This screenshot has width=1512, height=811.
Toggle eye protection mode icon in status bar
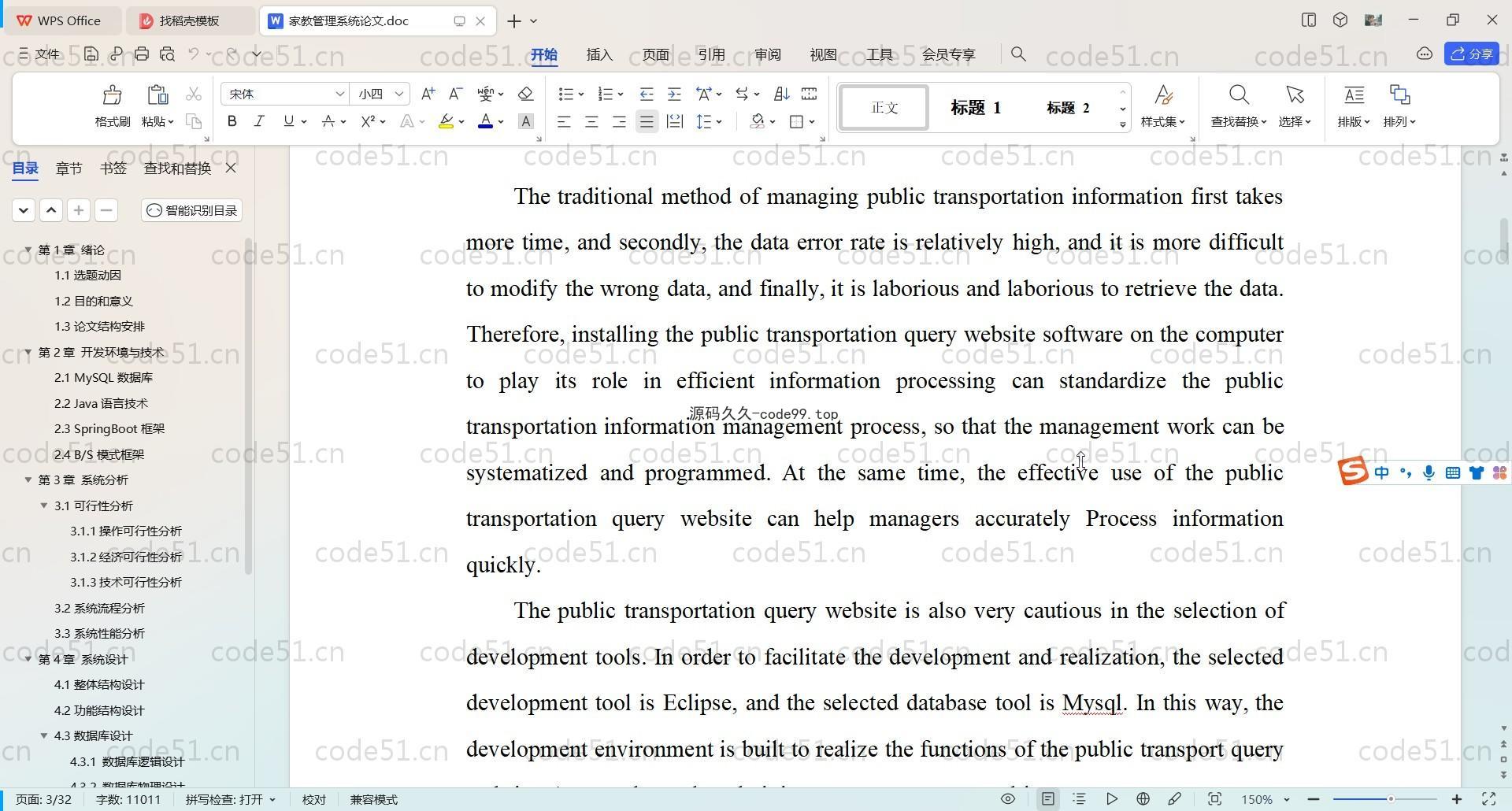(x=1007, y=799)
